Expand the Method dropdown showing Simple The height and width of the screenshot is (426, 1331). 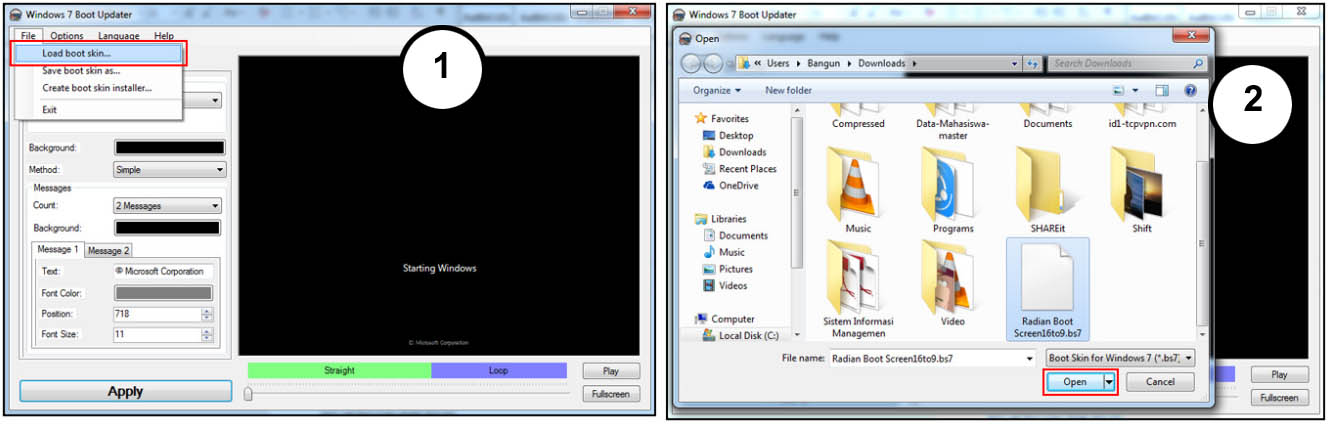point(219,170)
